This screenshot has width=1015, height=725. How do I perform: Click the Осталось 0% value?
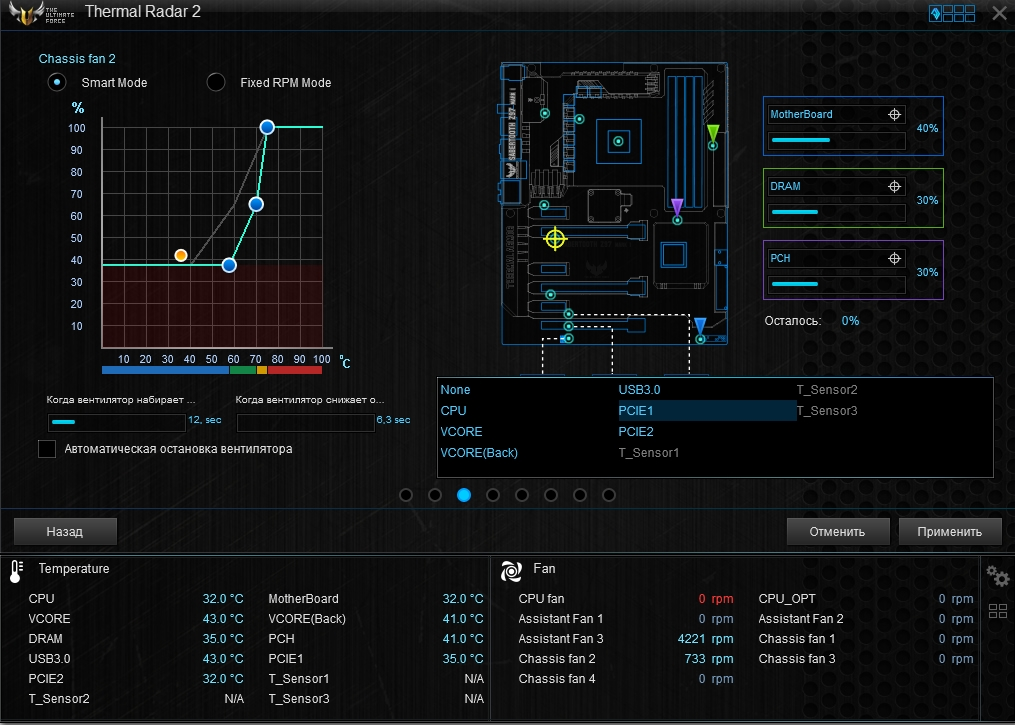pos(851,321)
